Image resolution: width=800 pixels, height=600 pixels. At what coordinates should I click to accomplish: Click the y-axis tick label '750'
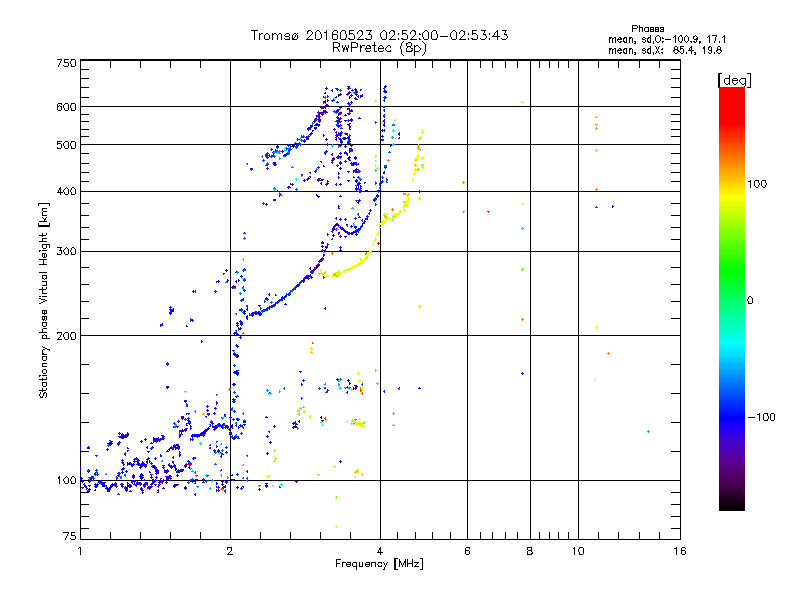tap(66, 63)
